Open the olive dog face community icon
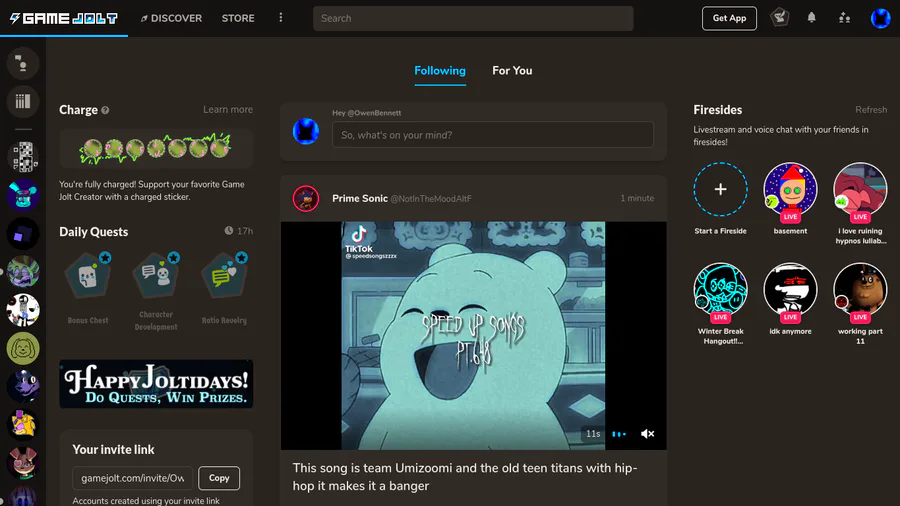900x506 pixels. pyautogui.click(x=23, y=348)
